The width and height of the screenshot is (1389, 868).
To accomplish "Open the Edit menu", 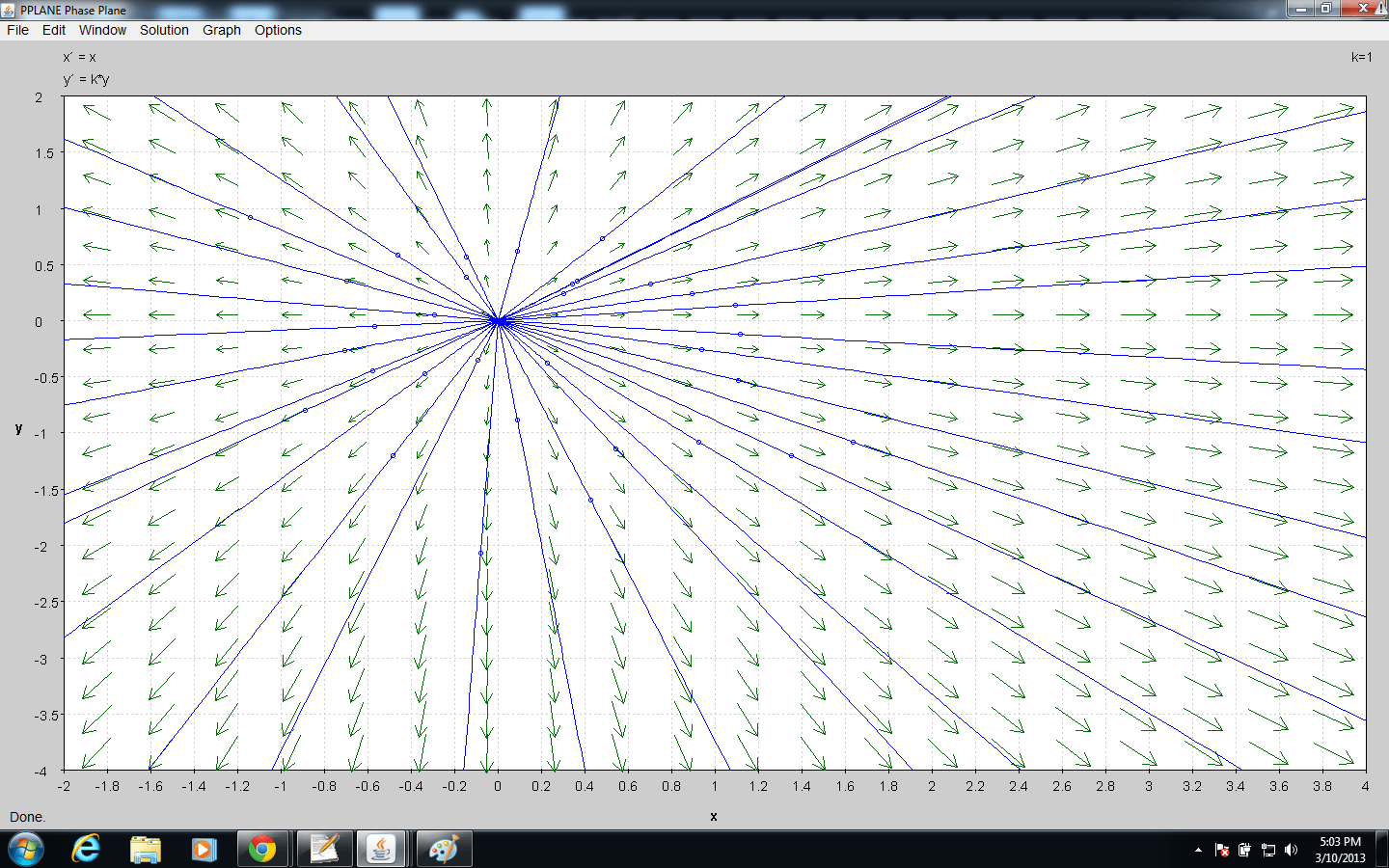I will click(53, 30).
